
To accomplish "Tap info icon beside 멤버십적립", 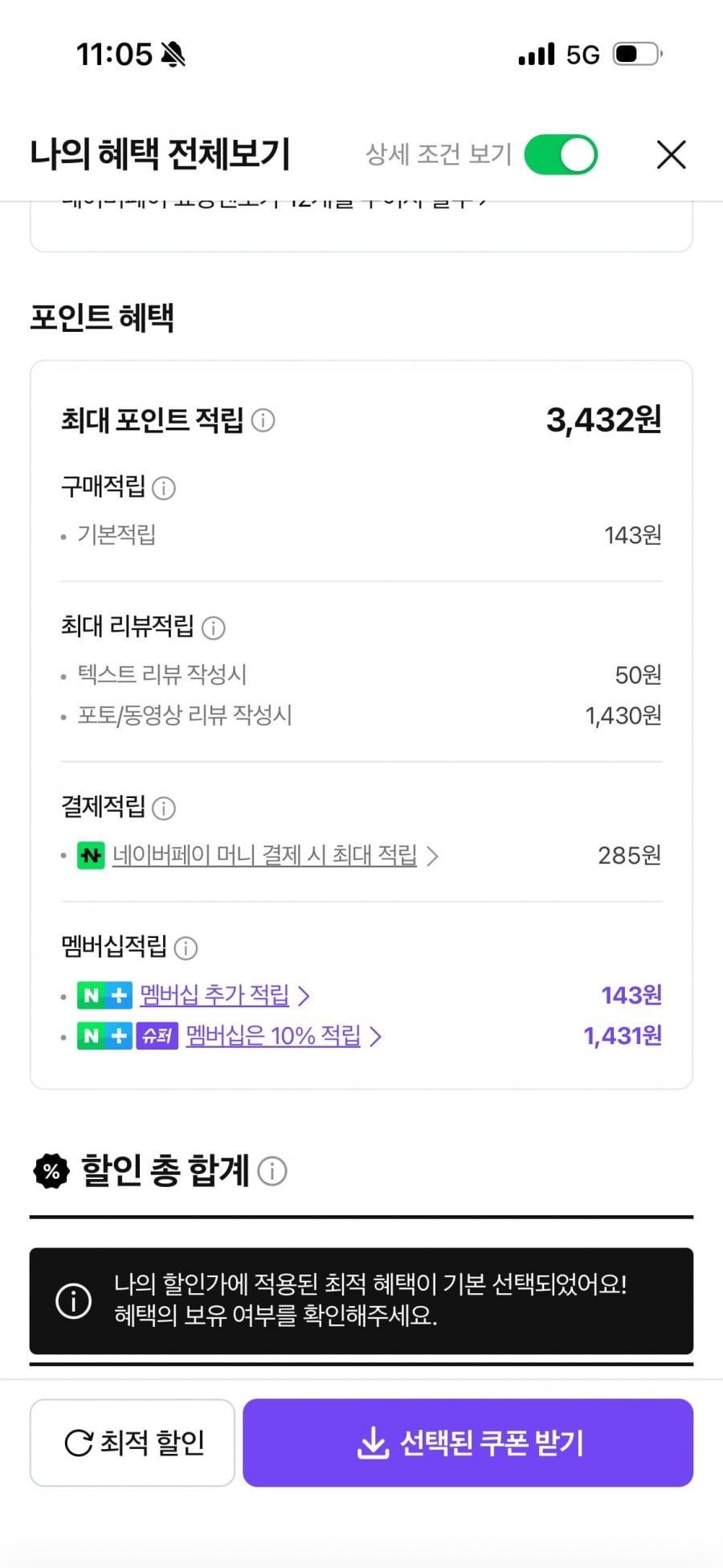I will click(186, 948).
